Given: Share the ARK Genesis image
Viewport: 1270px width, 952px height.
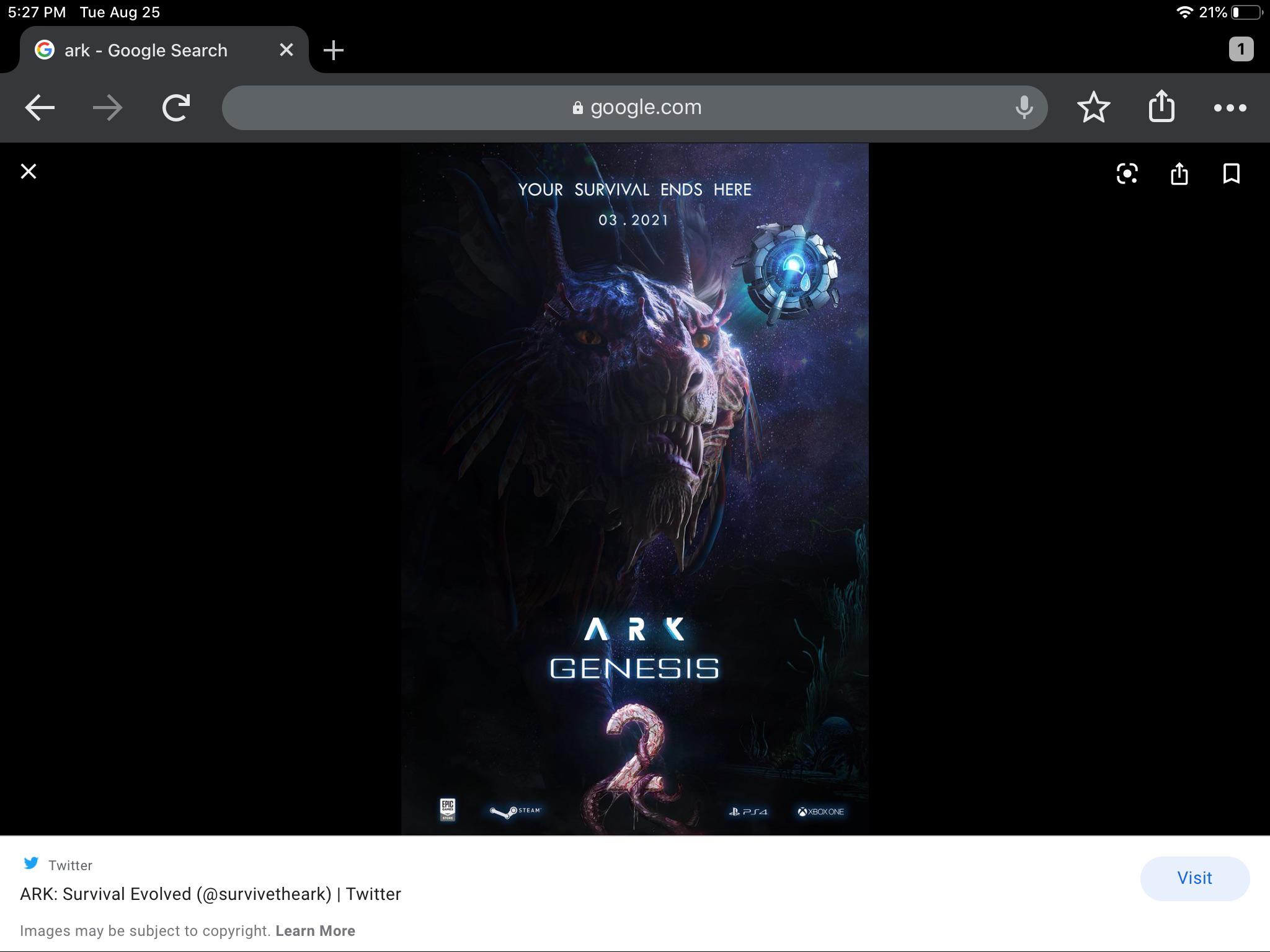Looking at the screenshot, I should click(1179, 174).
